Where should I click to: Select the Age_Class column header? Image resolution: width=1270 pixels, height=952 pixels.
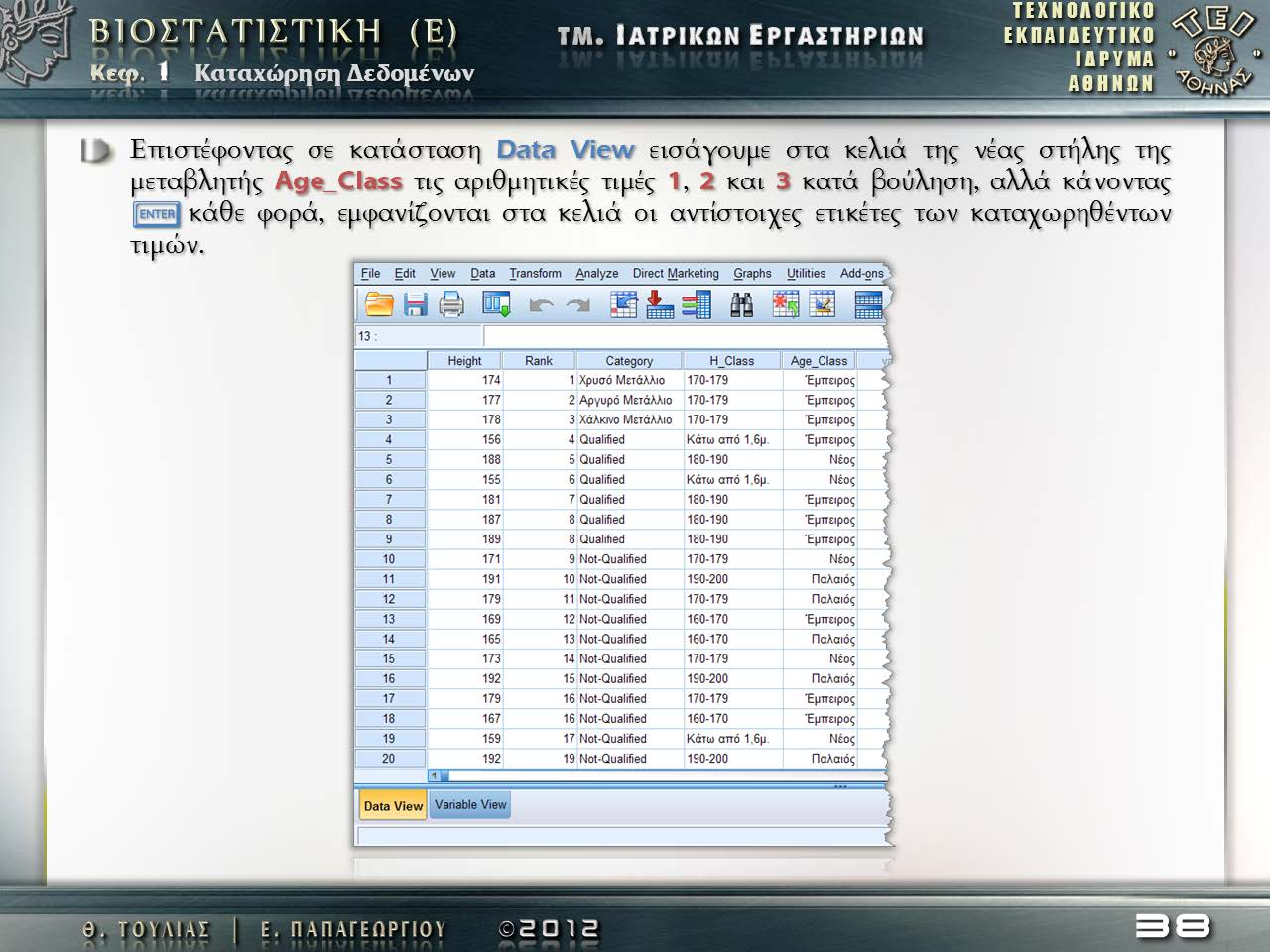click(x=819, y=361)
